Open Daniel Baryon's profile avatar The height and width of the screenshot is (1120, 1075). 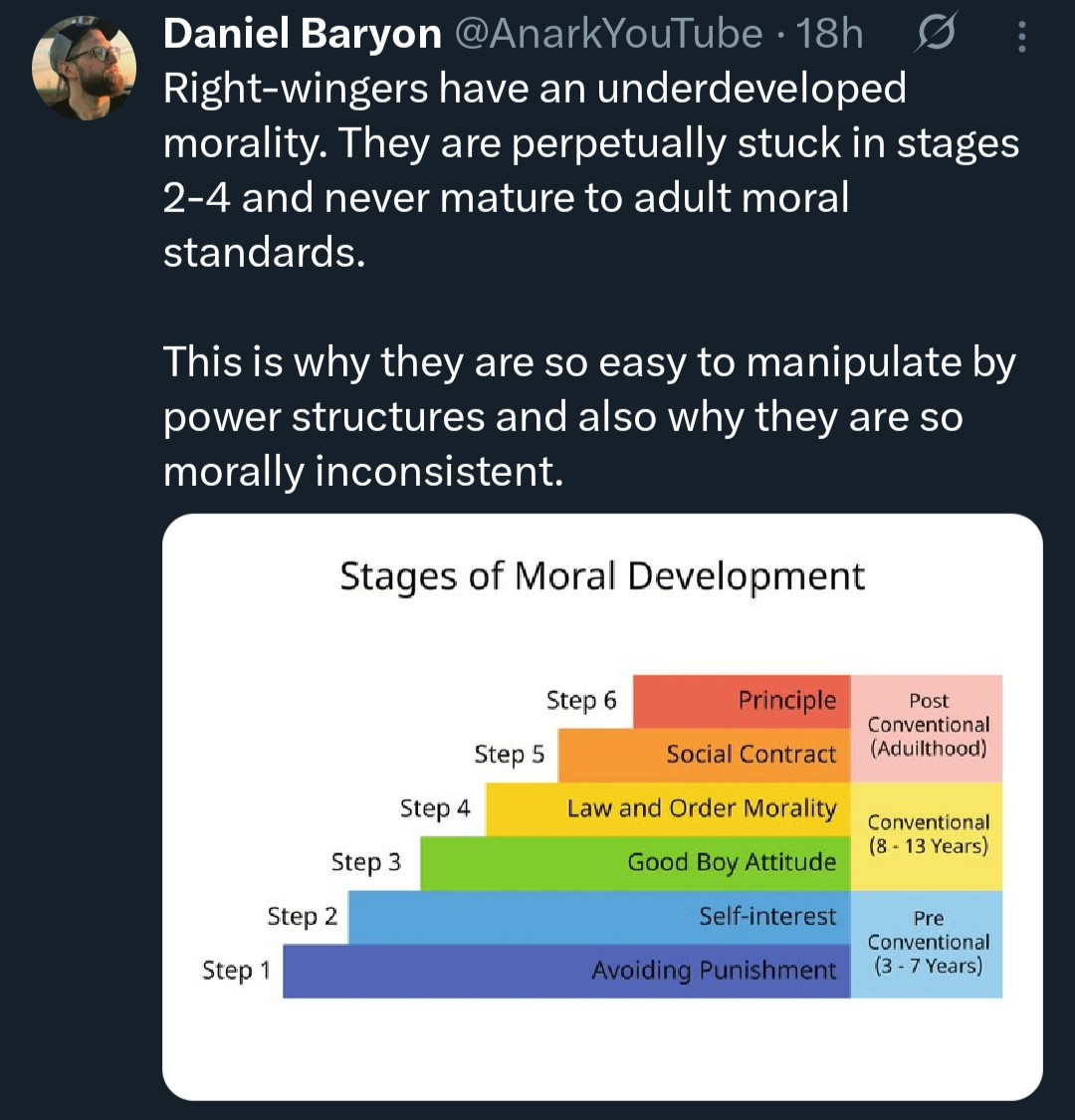84,66
